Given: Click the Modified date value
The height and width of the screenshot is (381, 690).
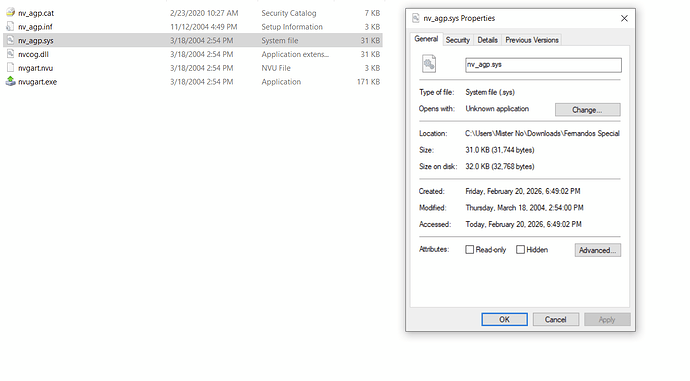Looking at the screenshot, I should [x=525, y=207].
